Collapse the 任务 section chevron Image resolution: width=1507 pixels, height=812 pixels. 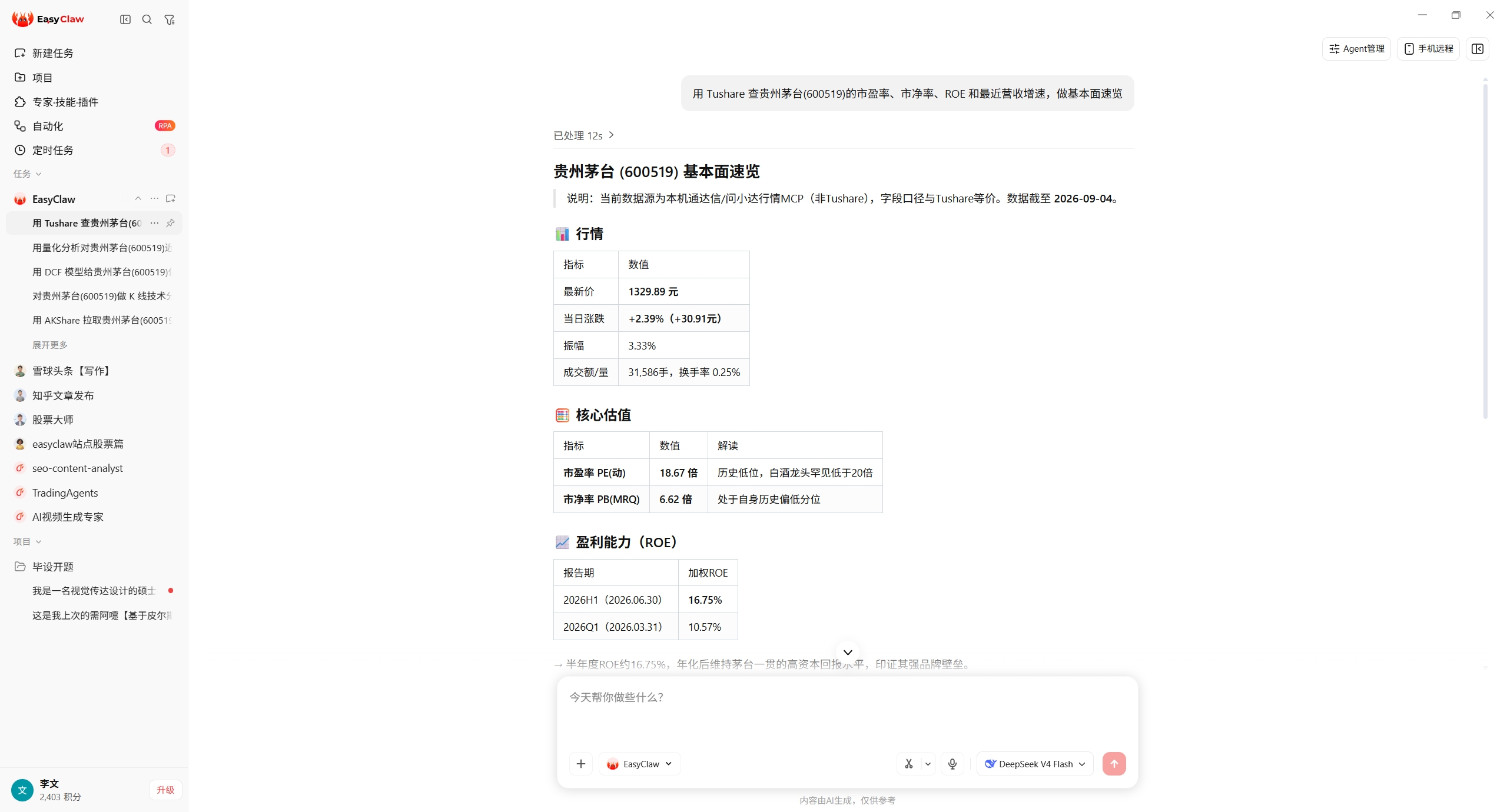point(39,174)
